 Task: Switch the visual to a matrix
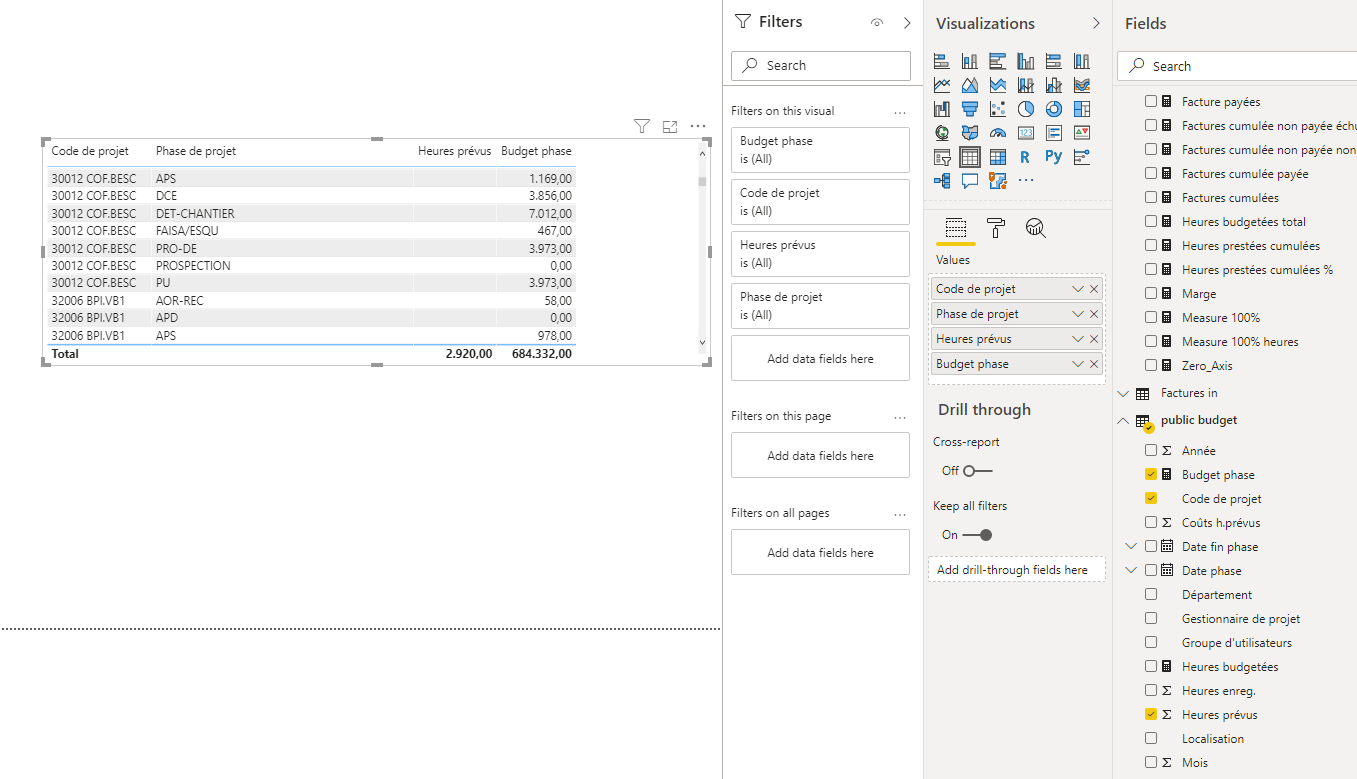[998, 157]
